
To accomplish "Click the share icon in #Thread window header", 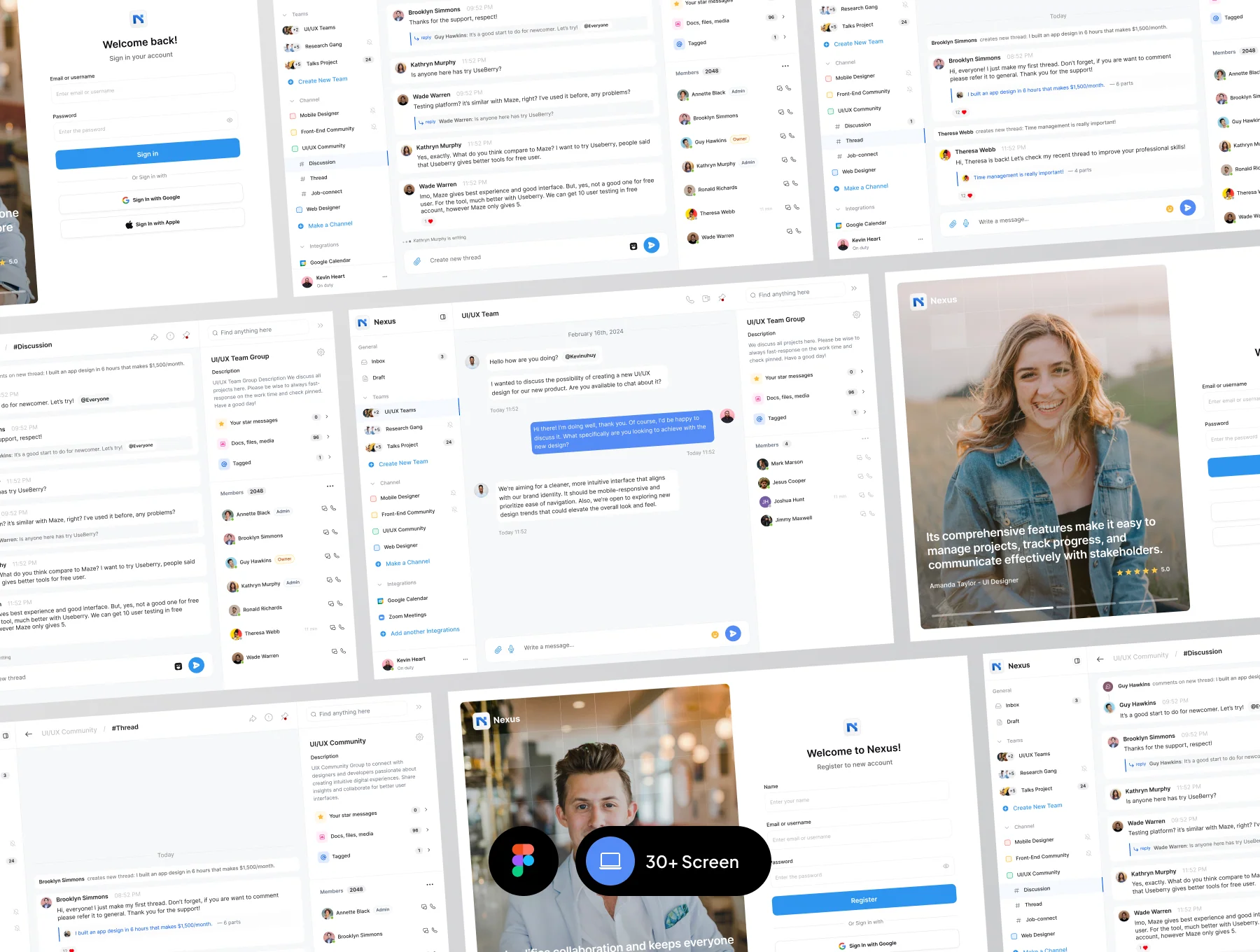I will (x=253, y=719).
